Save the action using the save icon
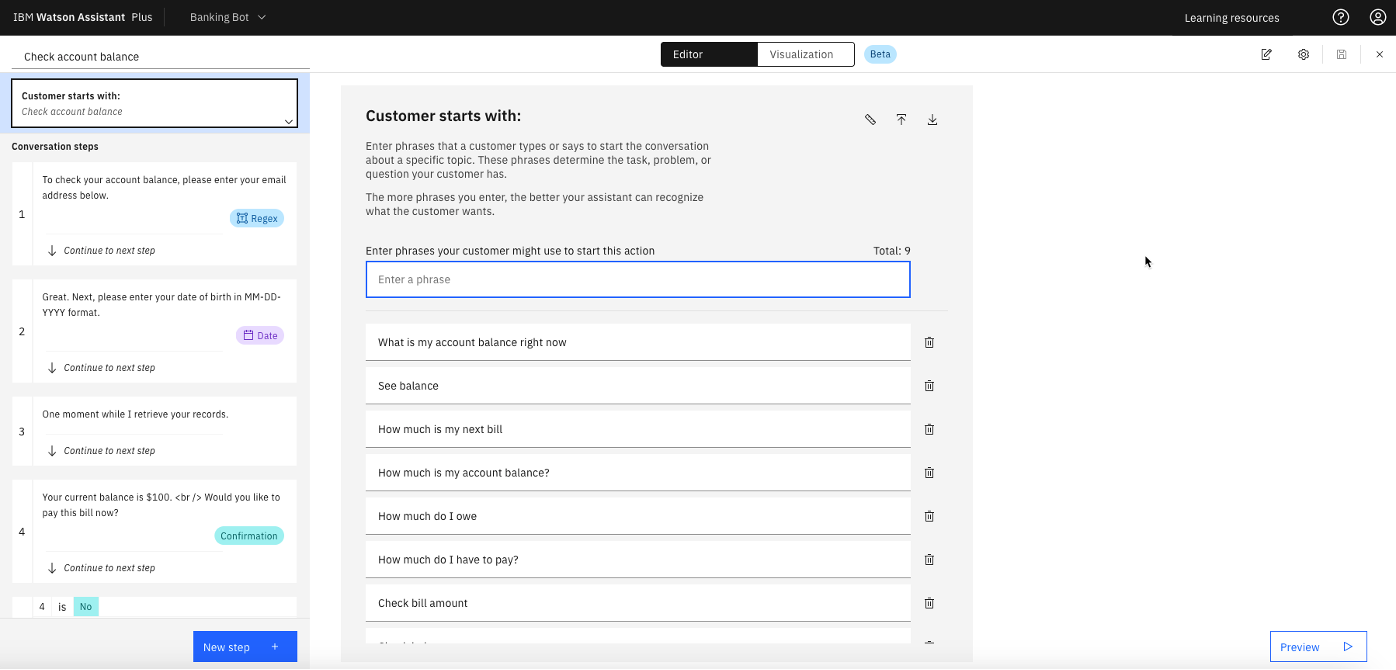The height and width of the screenshot is (670, 1396). [x=1341, y=55]
